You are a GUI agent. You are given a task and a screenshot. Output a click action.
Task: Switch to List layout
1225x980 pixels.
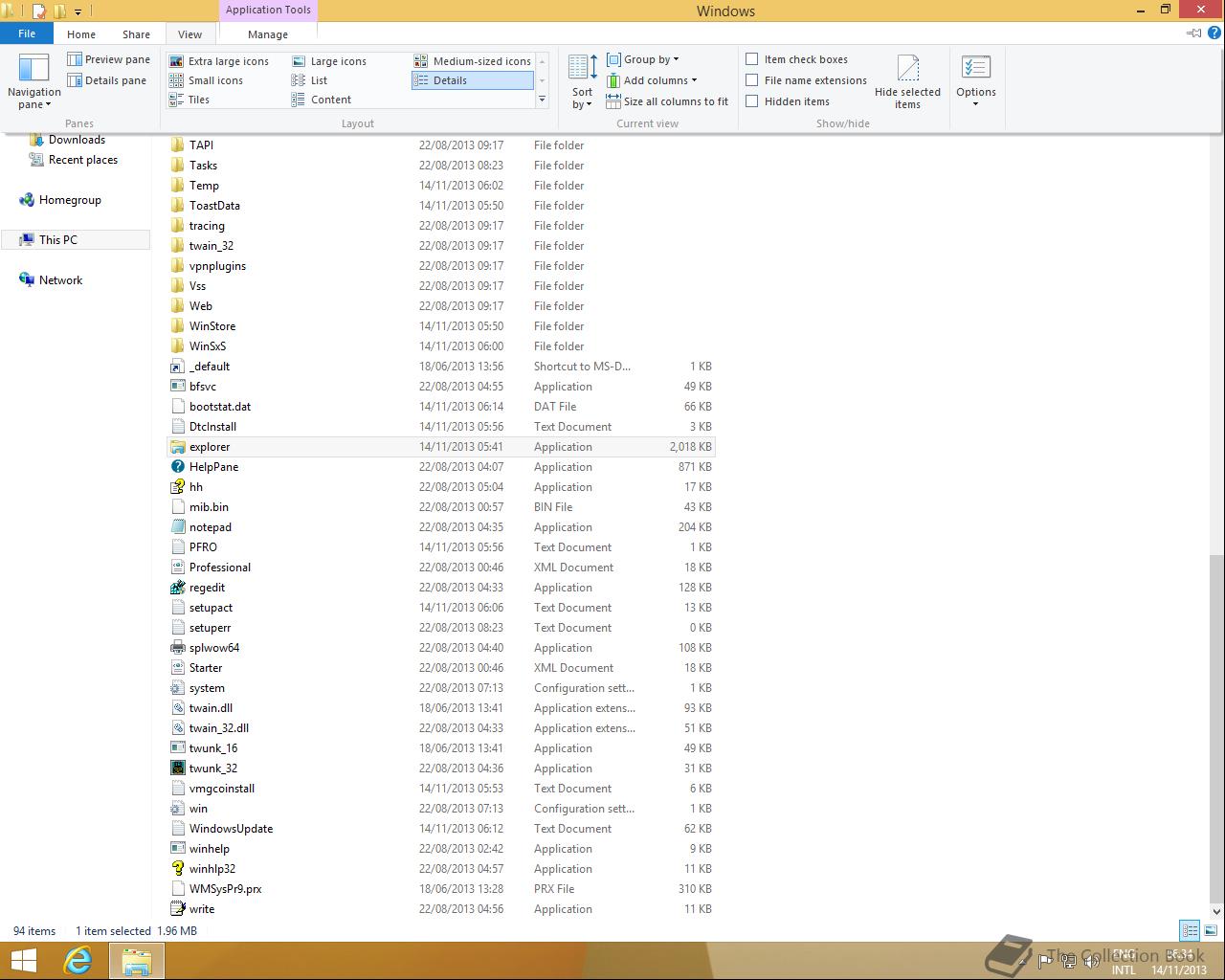pos(310,80)
